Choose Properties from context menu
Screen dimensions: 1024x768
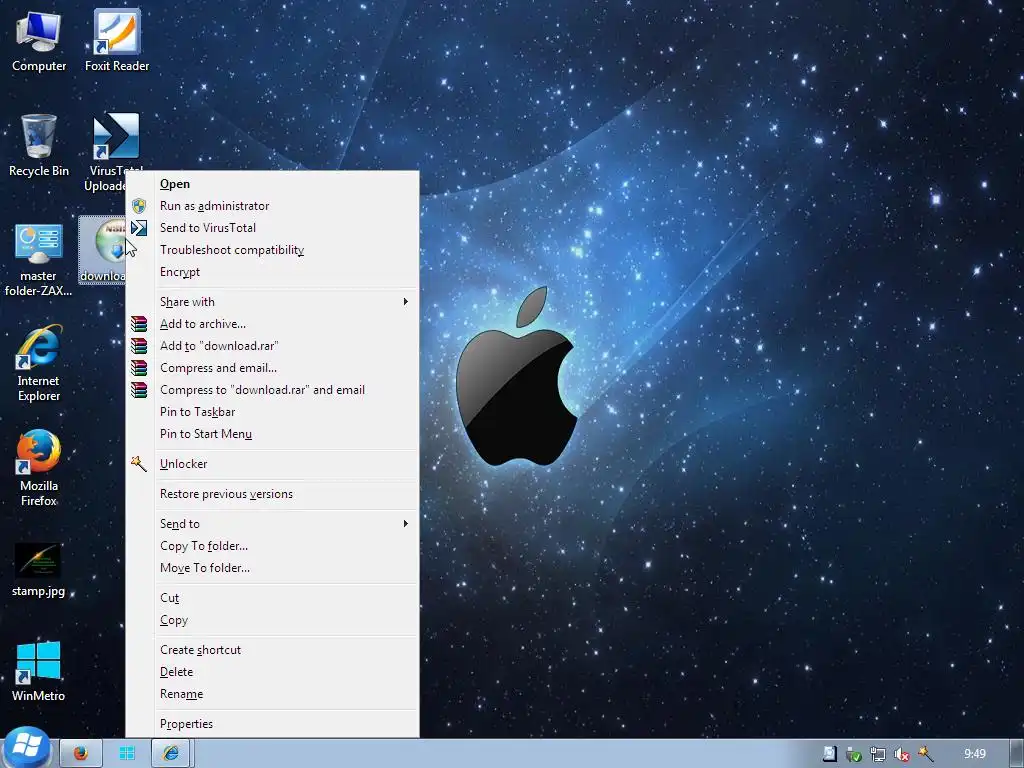272,724
